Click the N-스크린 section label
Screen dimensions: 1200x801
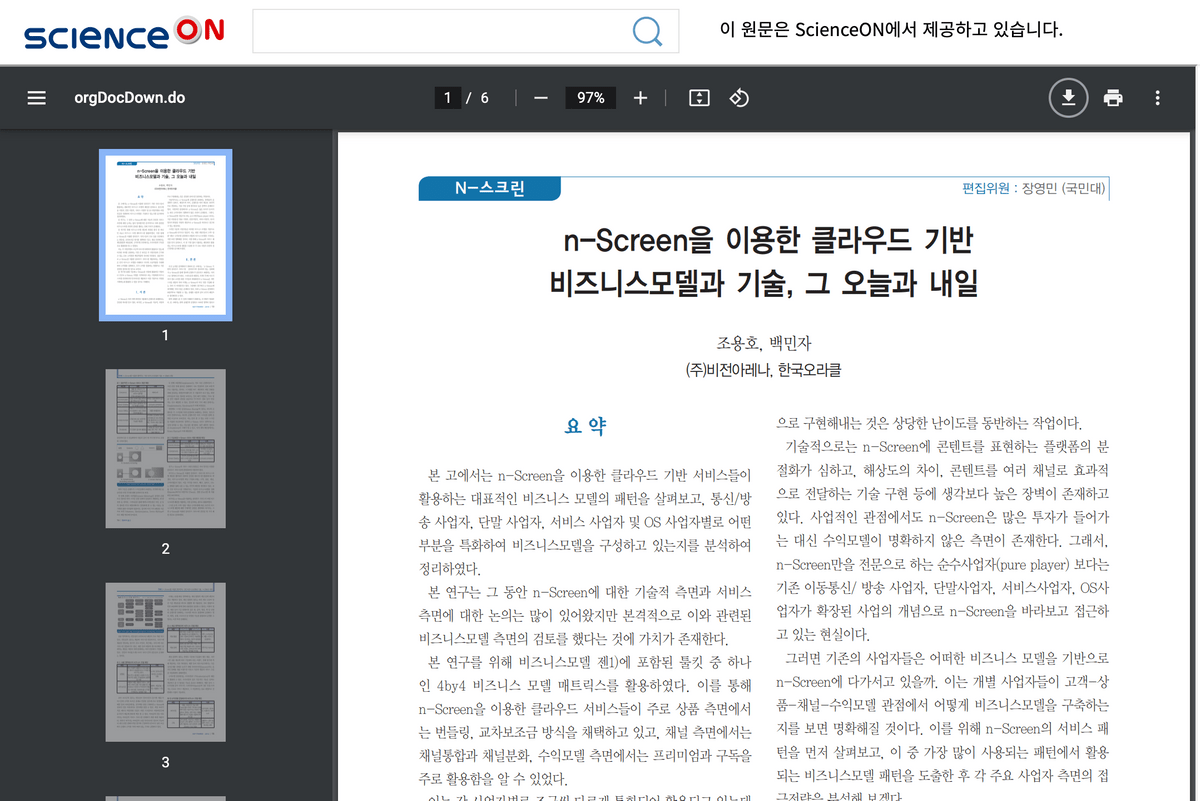coord(489,188)
